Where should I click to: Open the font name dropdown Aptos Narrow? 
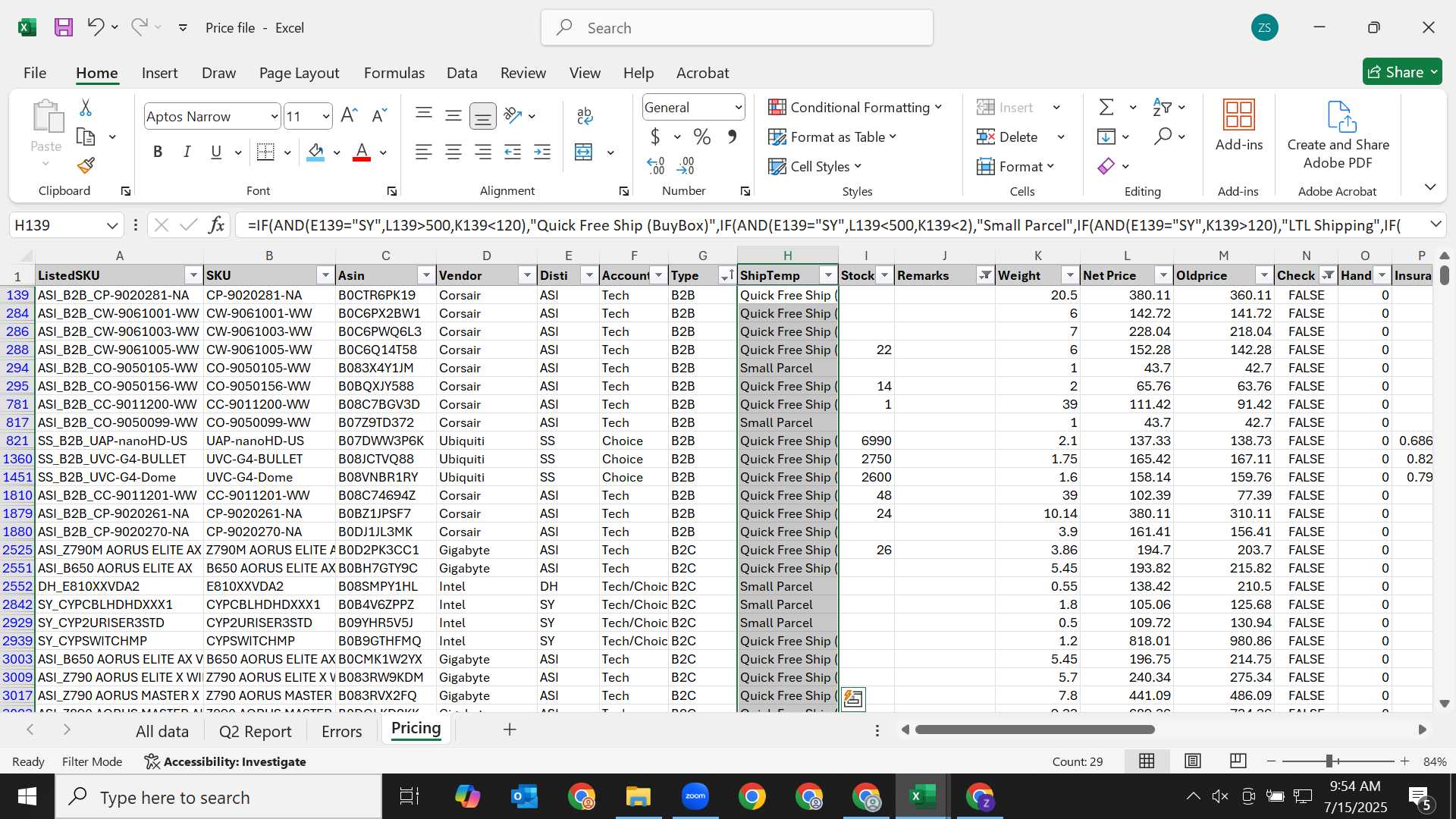pos(274,117)
